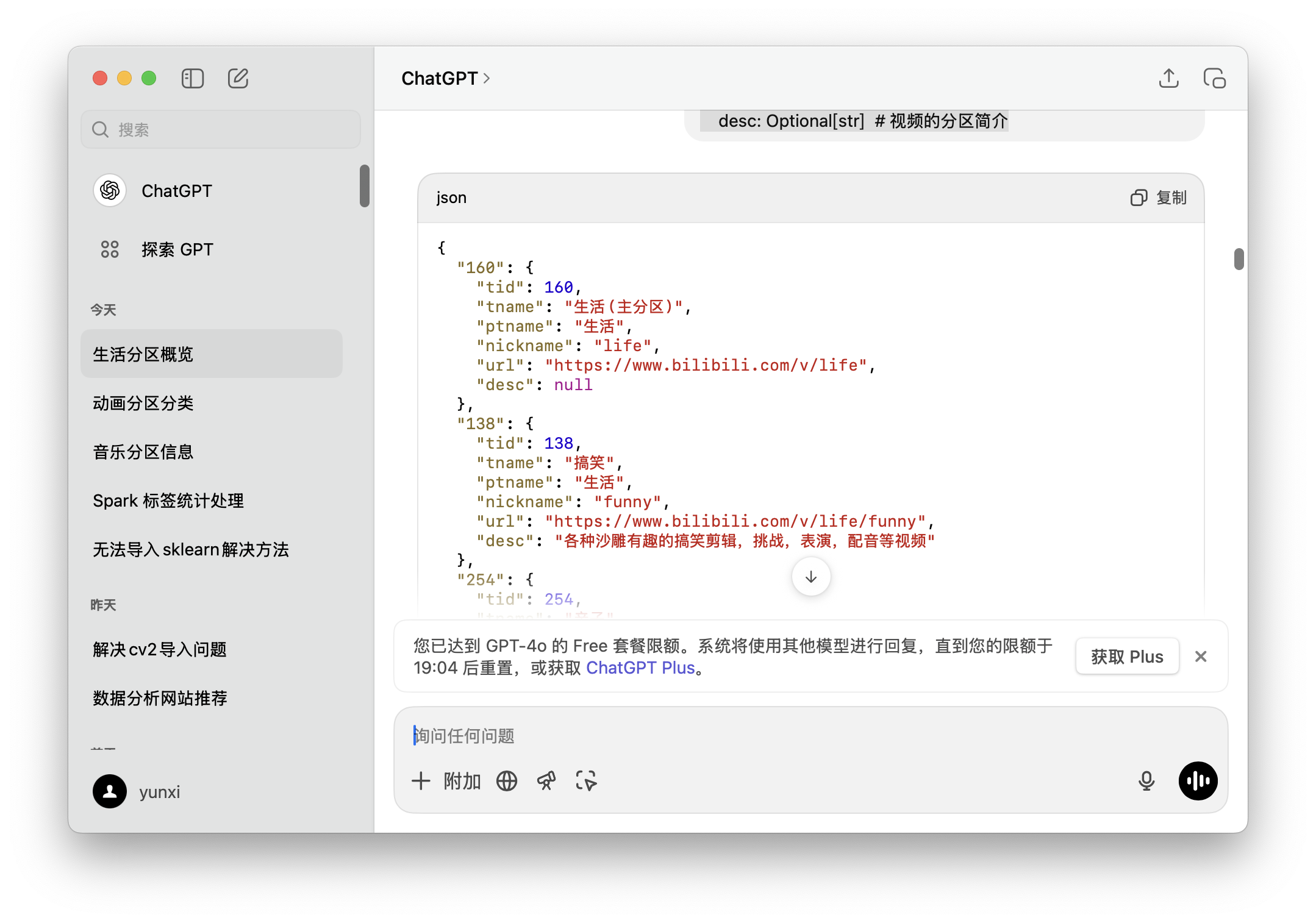Open the ChatGPT model dropdown title
This screenshot has width=1316, height=923.
pos(445,79)
